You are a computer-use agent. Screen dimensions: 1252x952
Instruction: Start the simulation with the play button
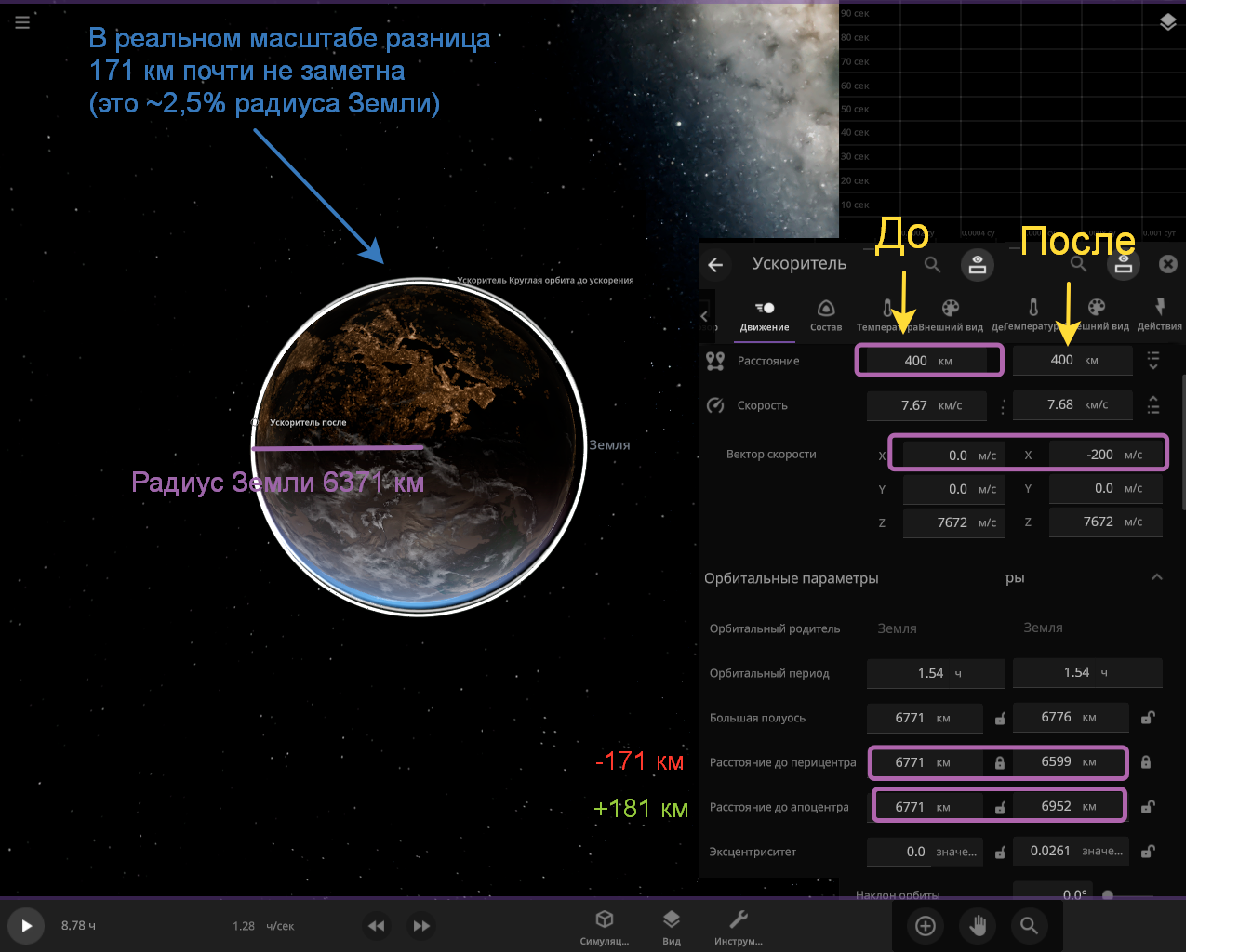(x=26, y=926)
